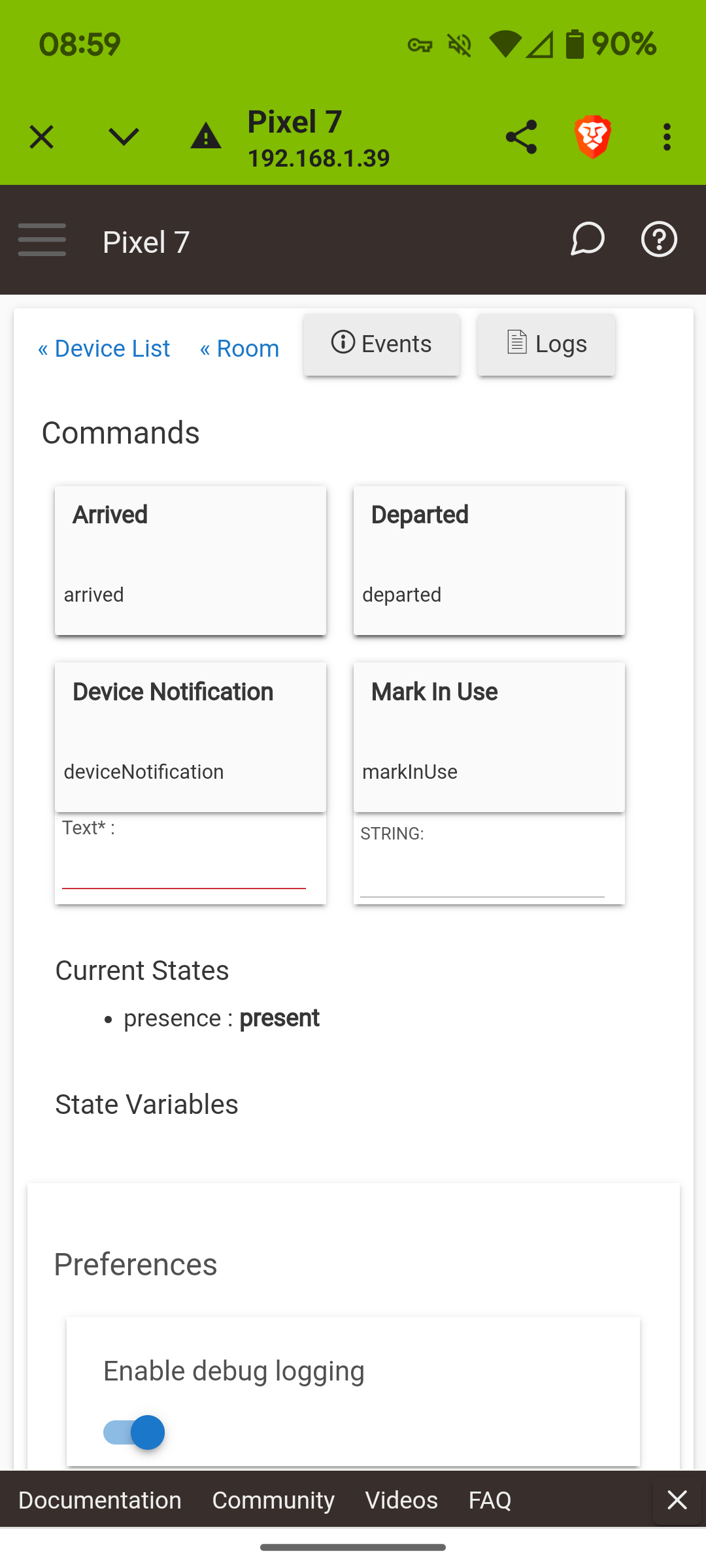Open the browser three-dot overflow menu
The image size is (706, 1568).
pos(667,137)
